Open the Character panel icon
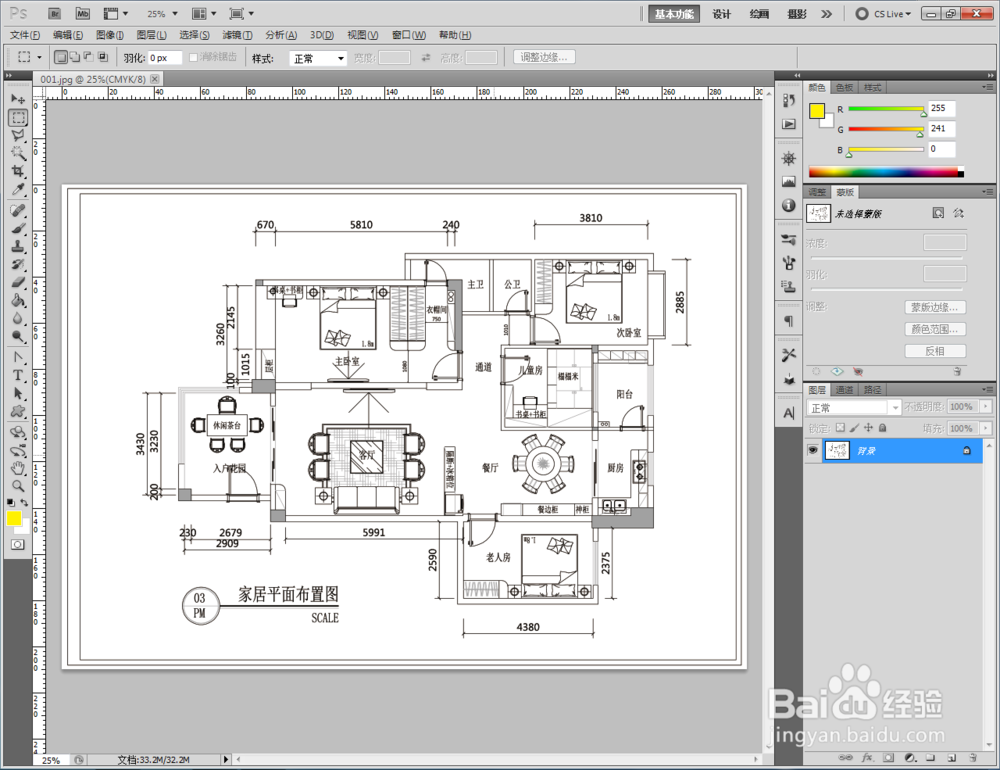Screen dimensions: 1000x770 [789, 413]
